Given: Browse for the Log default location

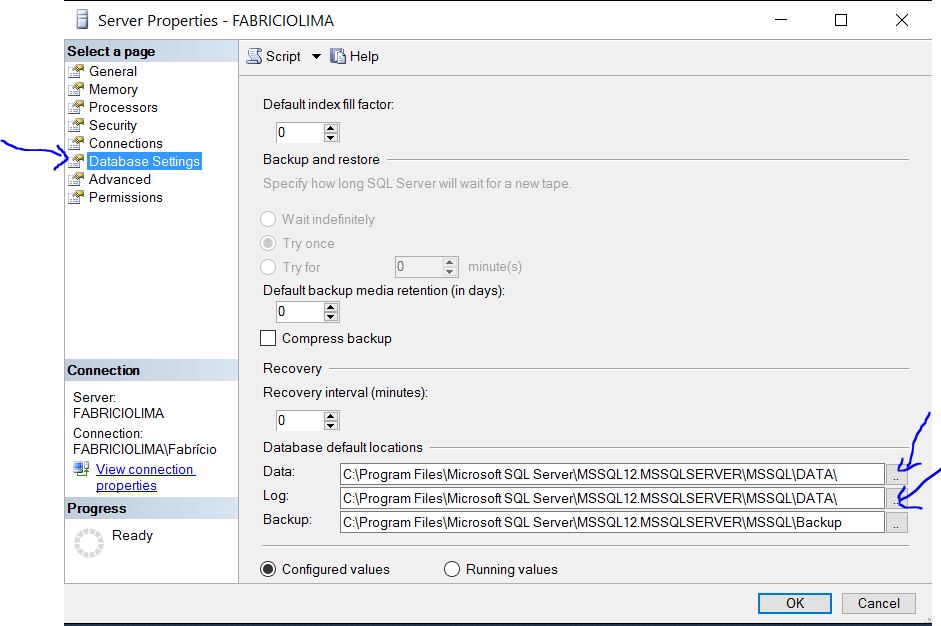Looking at the screenshot, I should [x=896, y=498].
